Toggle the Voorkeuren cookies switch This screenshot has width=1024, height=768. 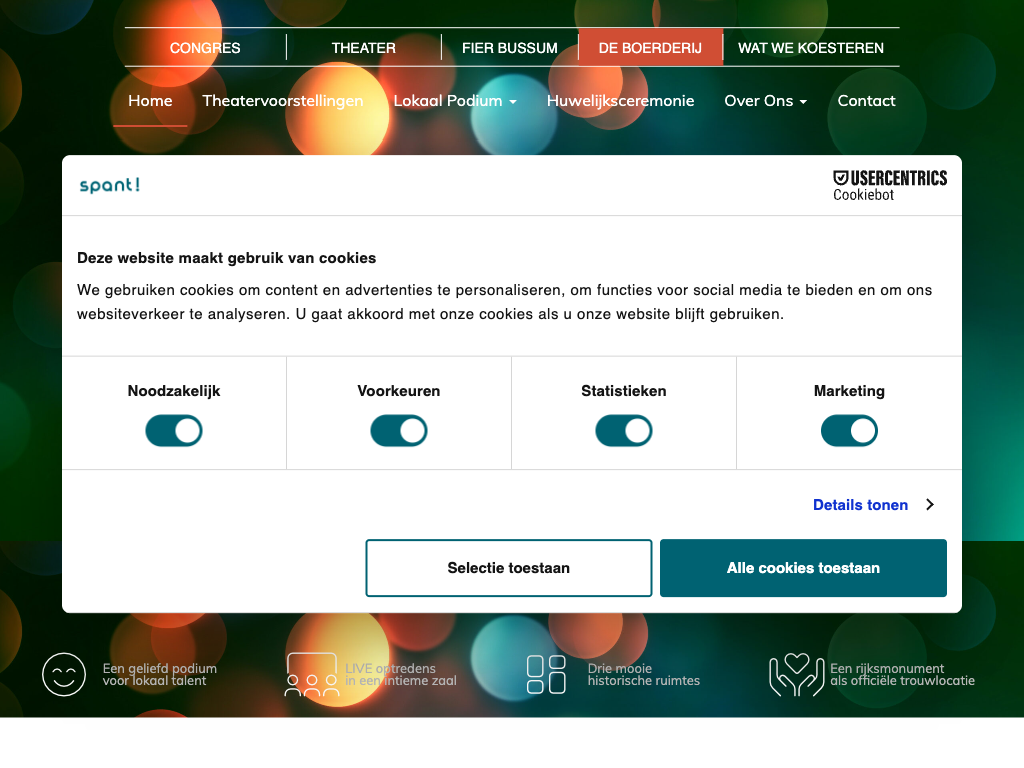click(399, 431)
